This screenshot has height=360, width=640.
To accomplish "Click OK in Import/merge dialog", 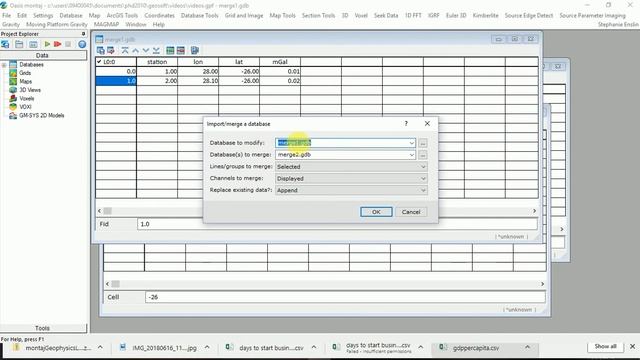I will tap(376, 212).
